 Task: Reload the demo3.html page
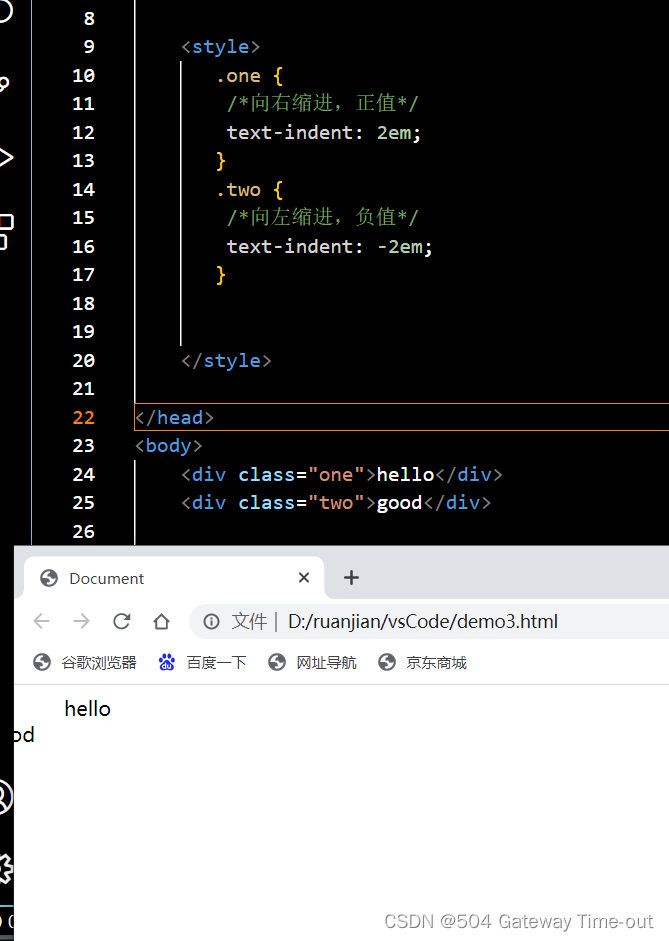tap(122, 621)
